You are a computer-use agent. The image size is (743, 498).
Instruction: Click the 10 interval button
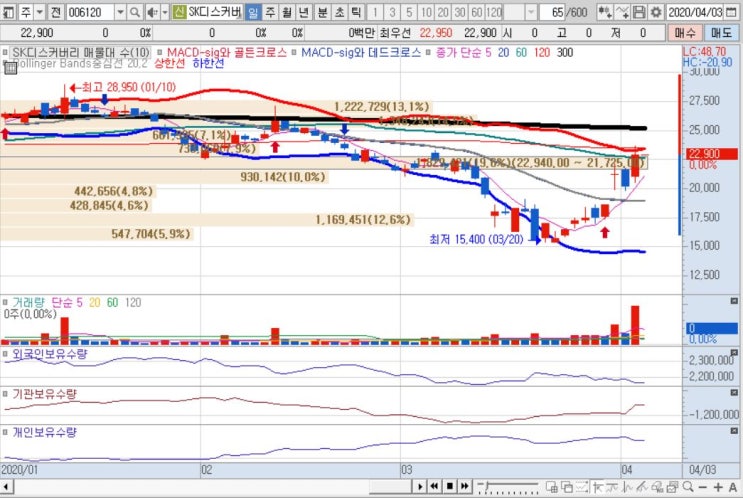click(426, 12)
